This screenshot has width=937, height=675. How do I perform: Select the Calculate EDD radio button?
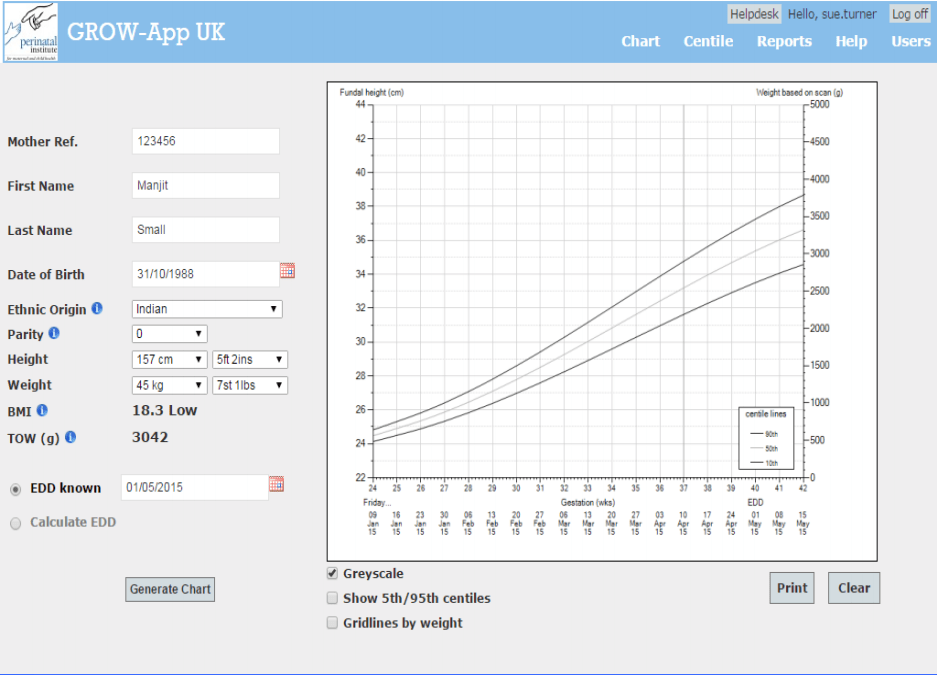16,523
